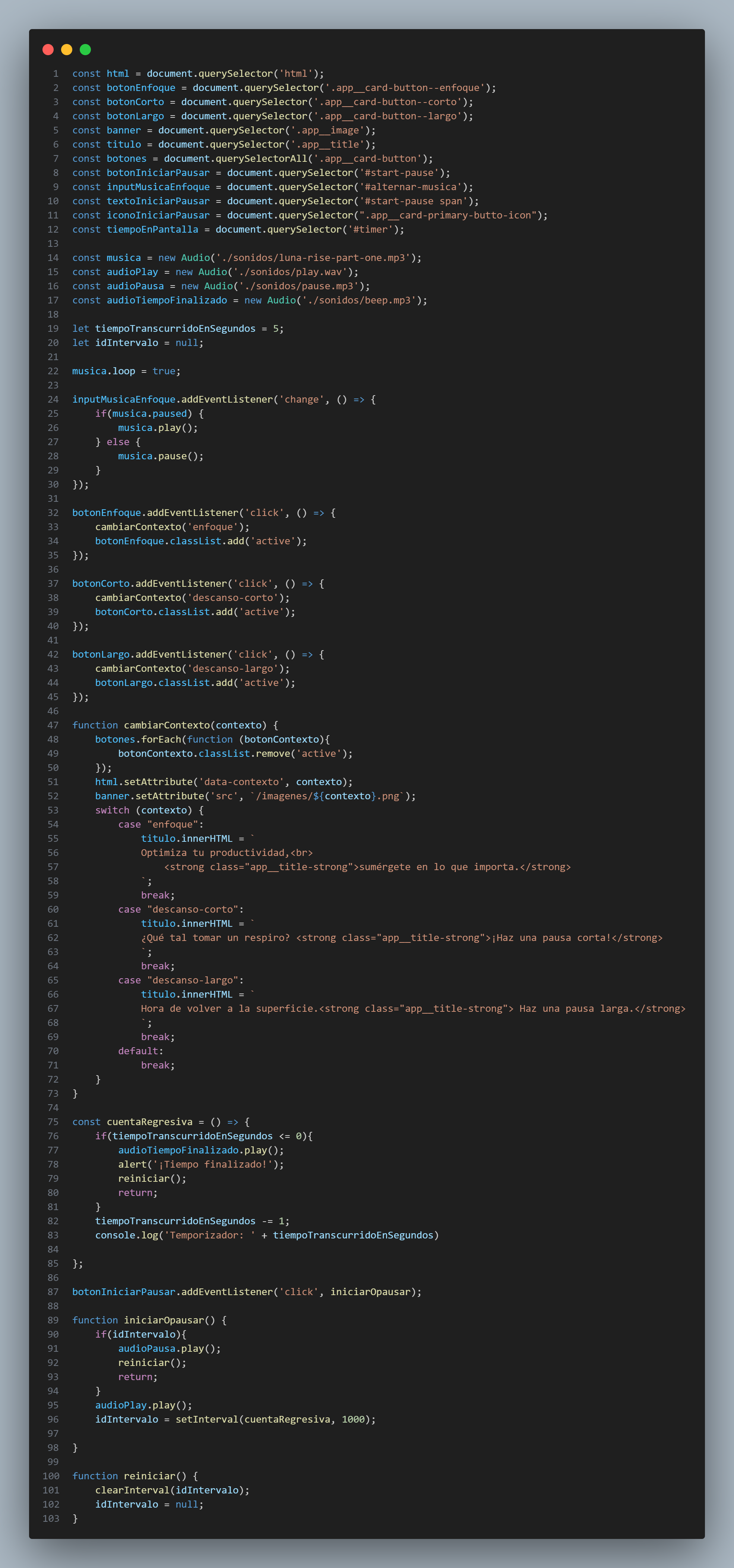Image resolution: width=734 pixels, height=1568 pixels.
Task: Click the 'Optimiza tu productividad,<br>' text
Action: click(x=227, y=853)
